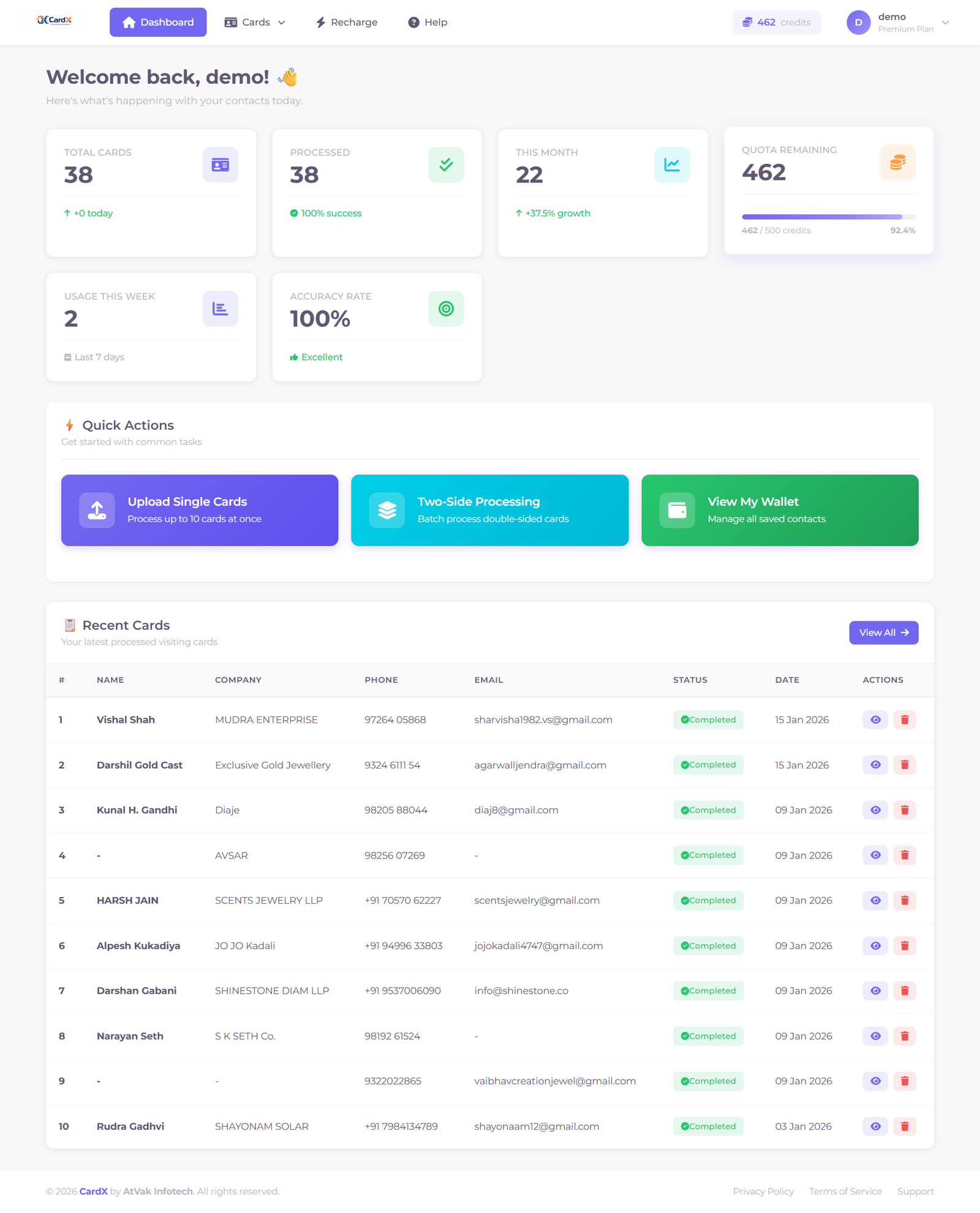Viewport: 980px width, 1213px height.
Task: Expand the Cards dropdown menu
Action: tap(255, 22)
